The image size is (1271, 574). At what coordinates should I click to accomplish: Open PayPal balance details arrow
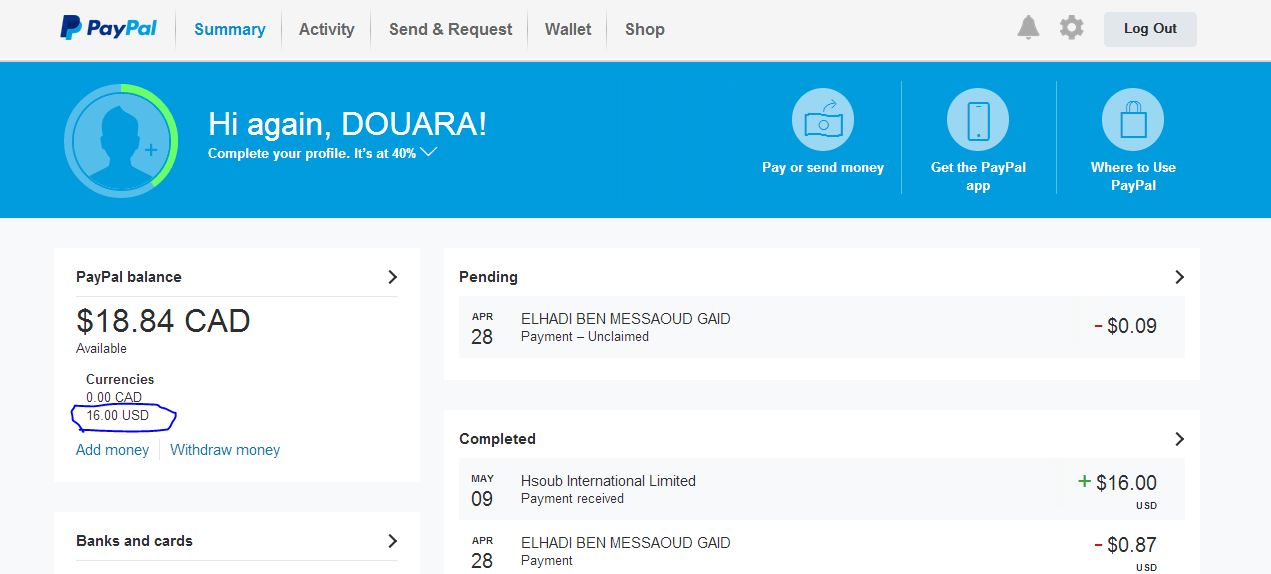[x=392, y=277]
